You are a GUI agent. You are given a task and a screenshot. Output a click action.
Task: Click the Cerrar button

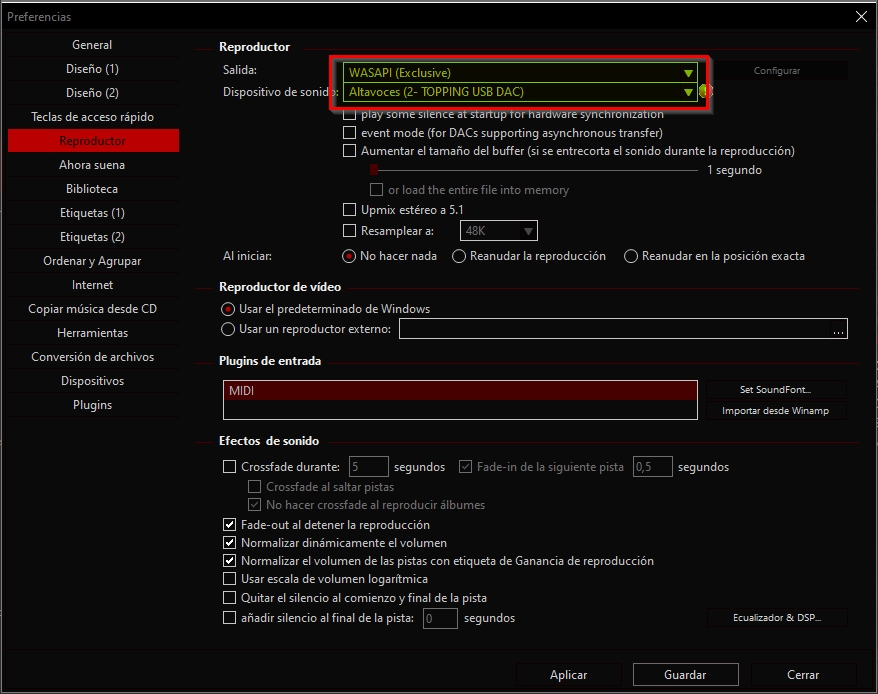(803, 675)
